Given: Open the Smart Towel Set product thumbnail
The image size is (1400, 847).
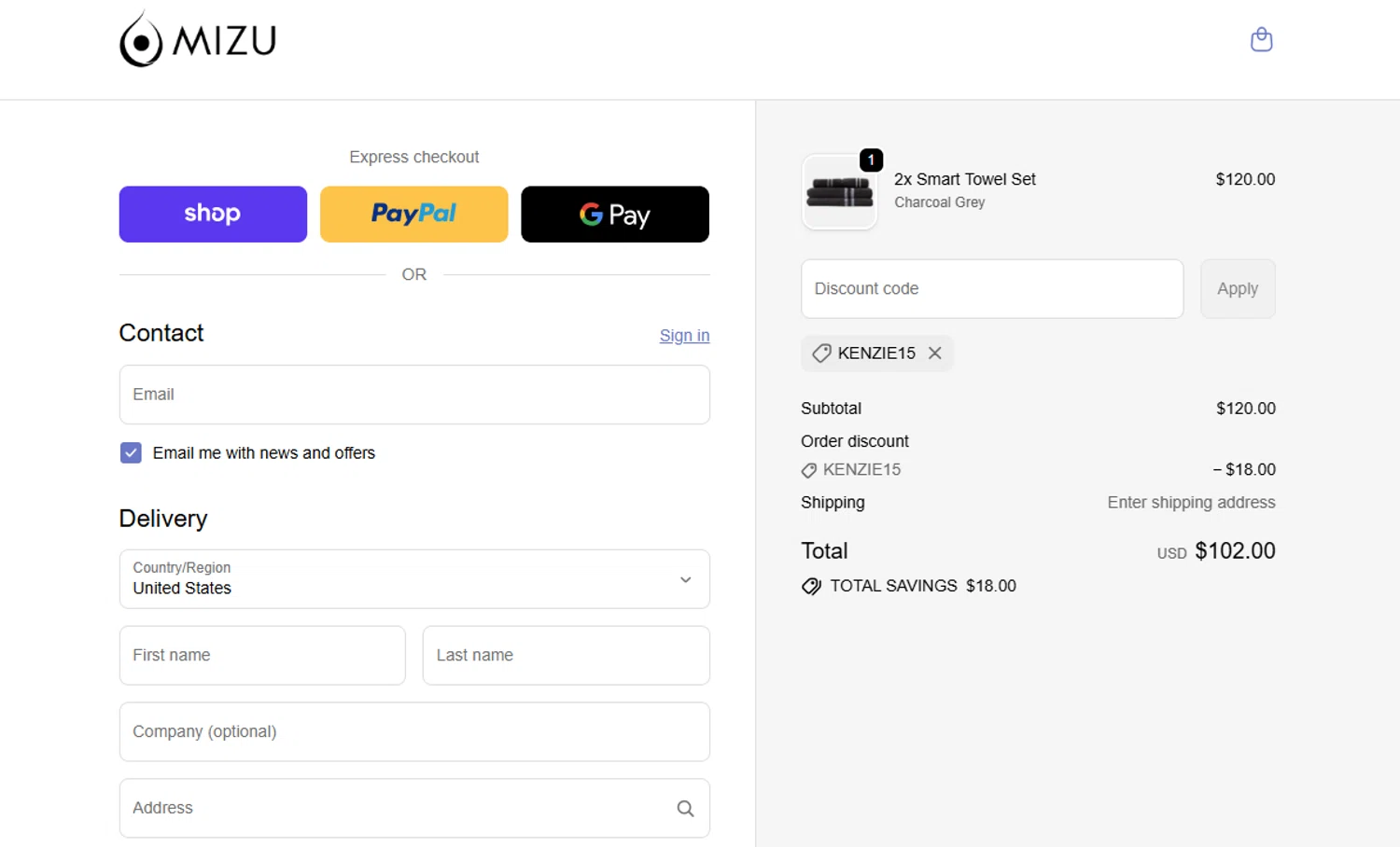Looking at the screenshot, I should pos(839,192).
